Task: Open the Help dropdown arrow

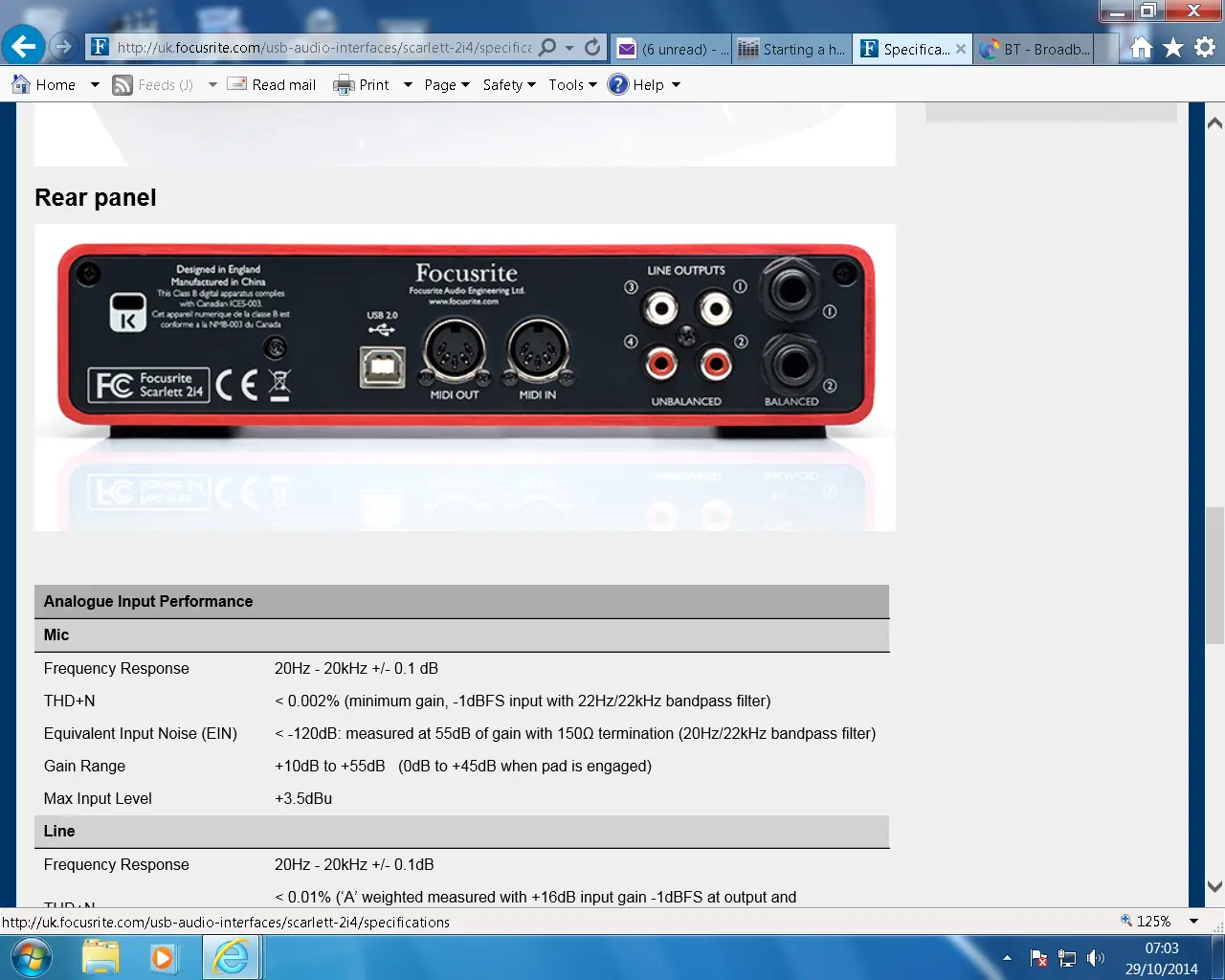Action: (x=676, y=84)
